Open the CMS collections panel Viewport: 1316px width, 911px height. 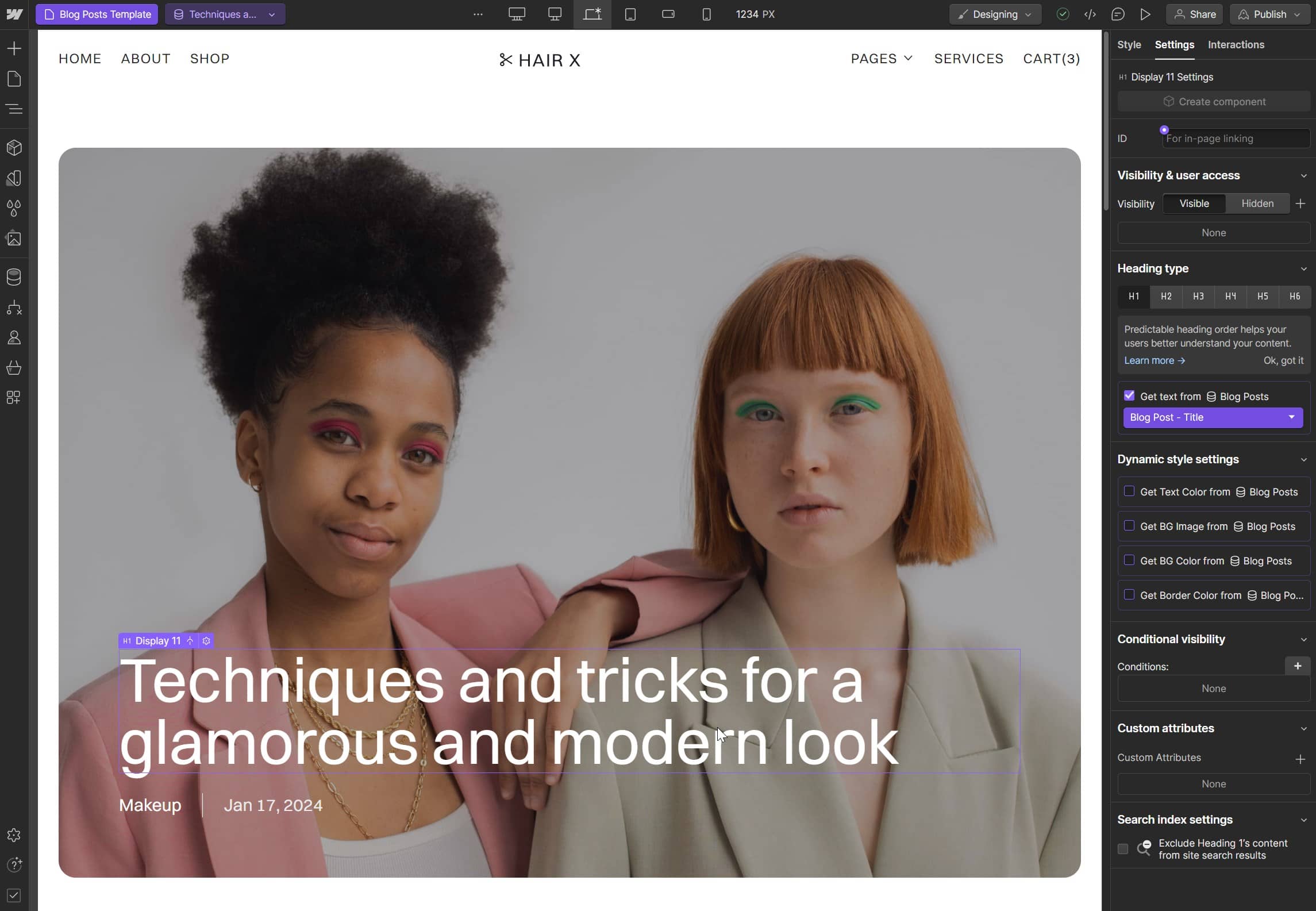click(14, 277)
